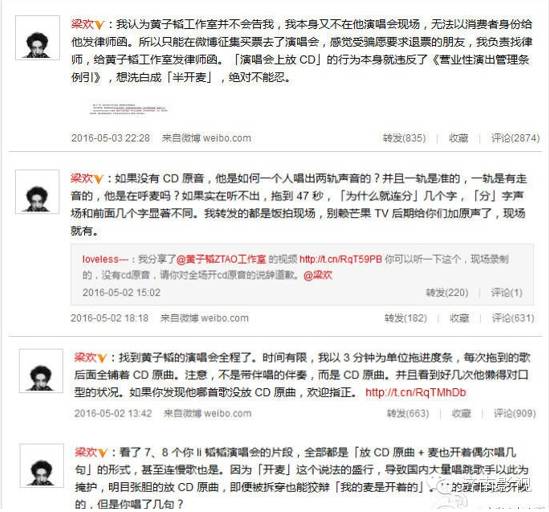This screenshot has height=512, width=549.
Task: Repost third post with 转发(663)
Action: pyautogui.click(x=408, y=413)
